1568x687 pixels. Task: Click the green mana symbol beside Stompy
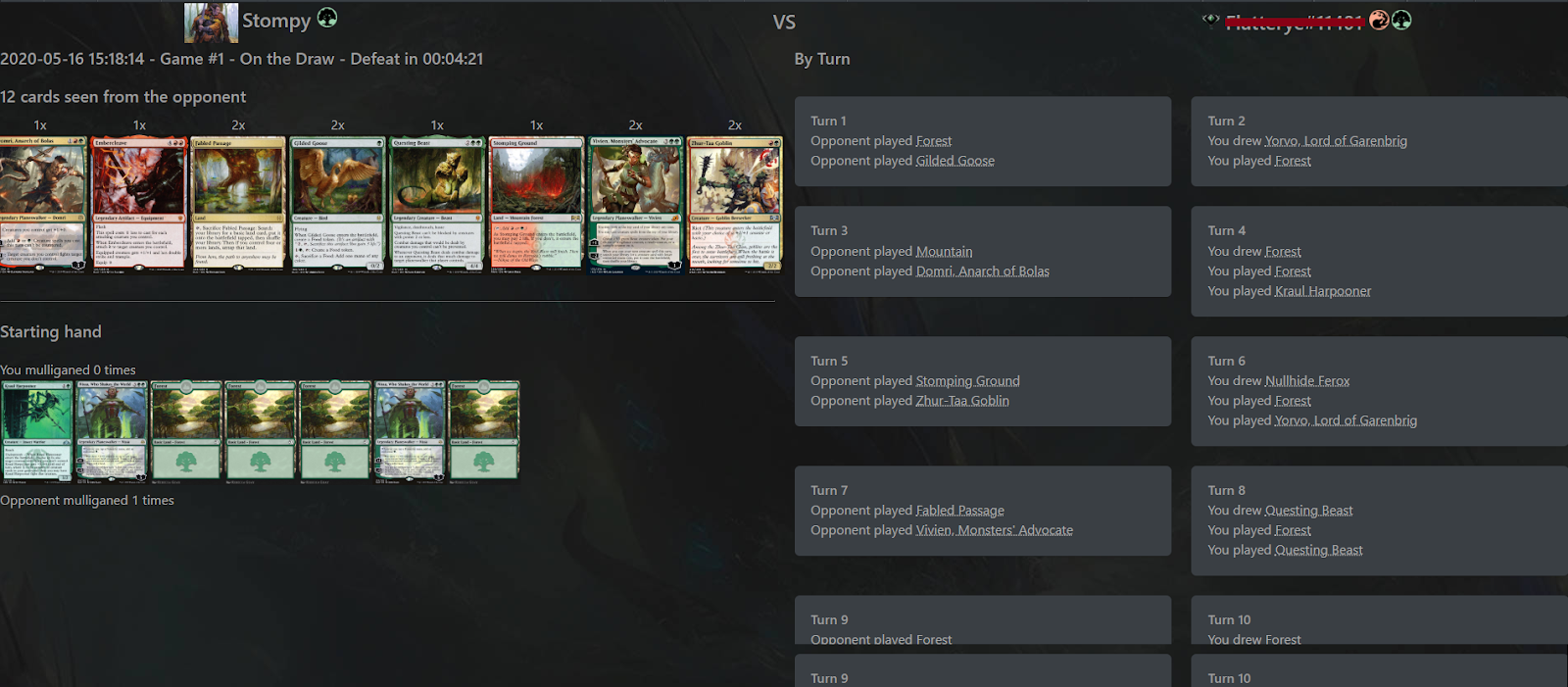pos(327,18)
